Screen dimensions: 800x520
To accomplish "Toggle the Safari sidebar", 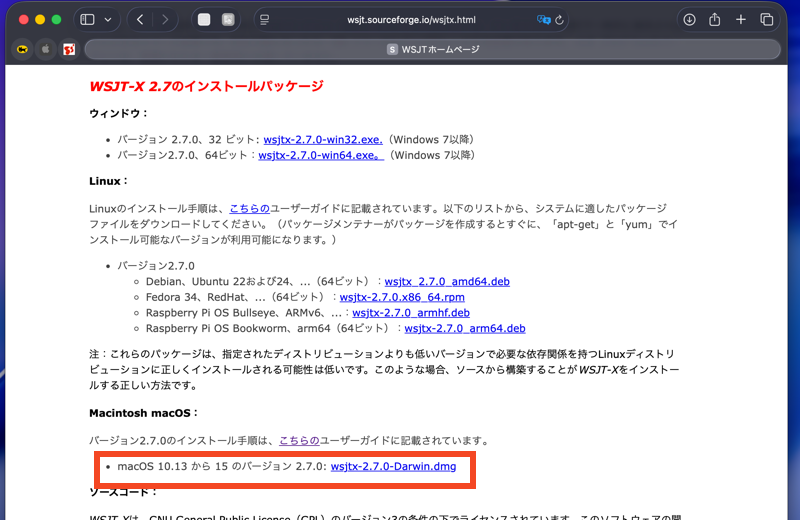I will click(x=87, y=19).
